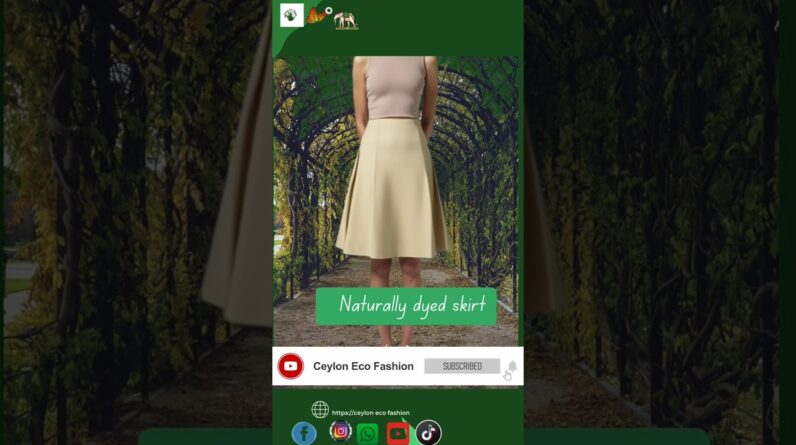Click the round YouTube logo beside channel name
The width and height of the screenshot is (796, 445).
coord(291,366)
